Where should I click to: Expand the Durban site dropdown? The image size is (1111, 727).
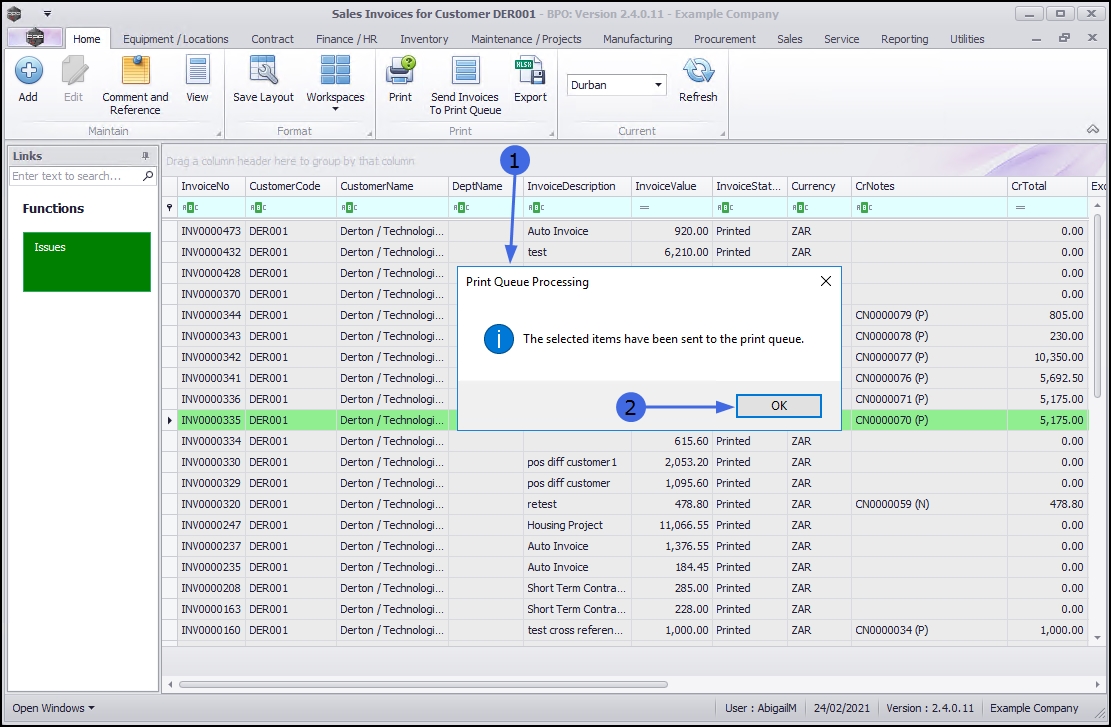coord(658,85)
